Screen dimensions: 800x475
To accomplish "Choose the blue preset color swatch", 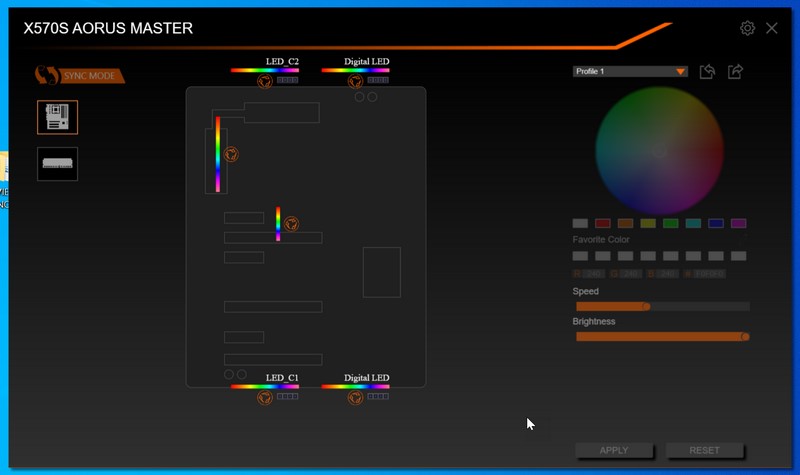I will point(716,223).
